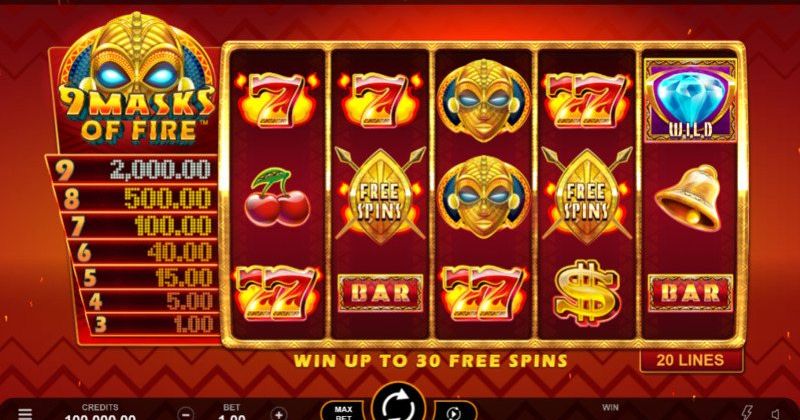
Task: Click the FREE SPINS shield on reel two
Action: [380, 194]
